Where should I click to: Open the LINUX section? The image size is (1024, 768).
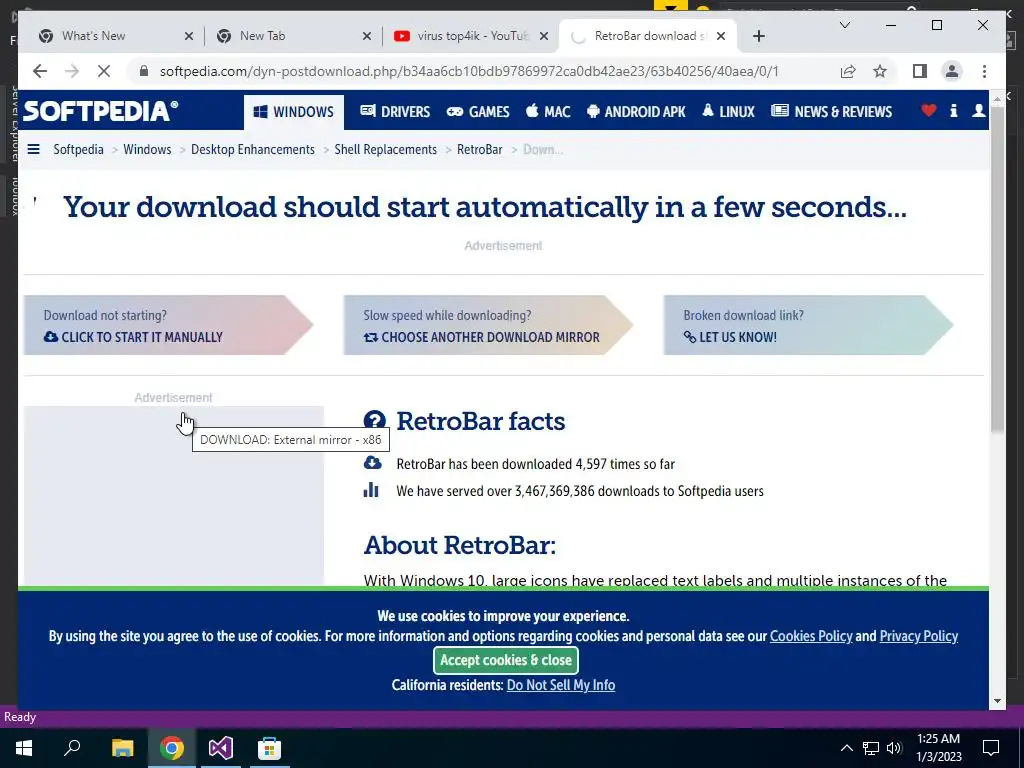click(x=728, y=112)
